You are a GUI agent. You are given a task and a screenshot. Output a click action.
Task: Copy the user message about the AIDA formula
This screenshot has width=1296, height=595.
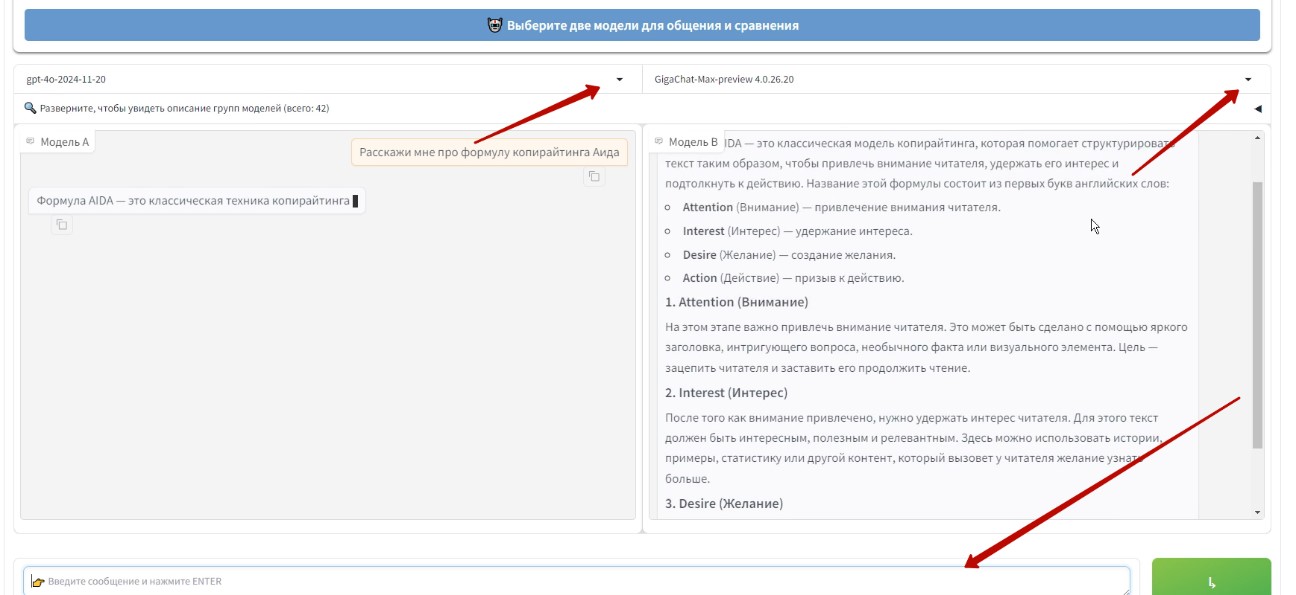click(x=593, y=177)
